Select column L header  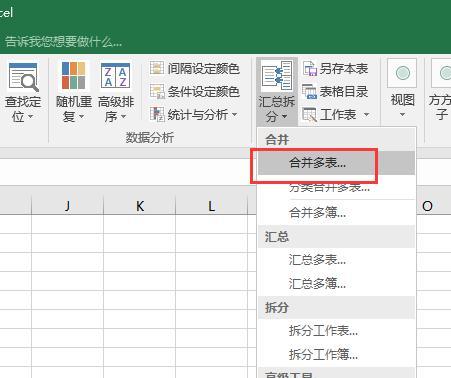[211, 206]
